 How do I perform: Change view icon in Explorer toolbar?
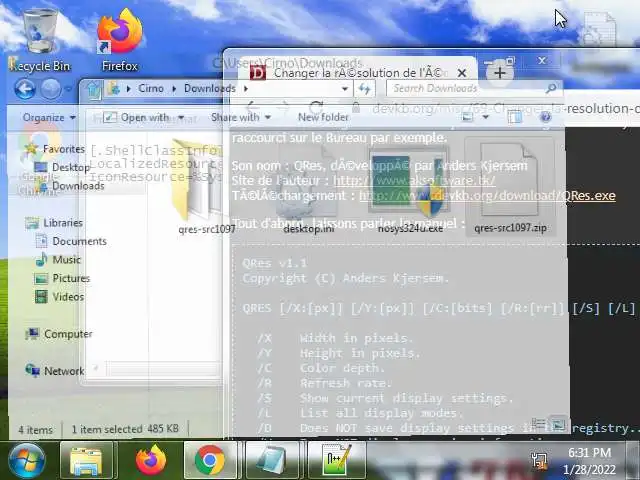467,118
